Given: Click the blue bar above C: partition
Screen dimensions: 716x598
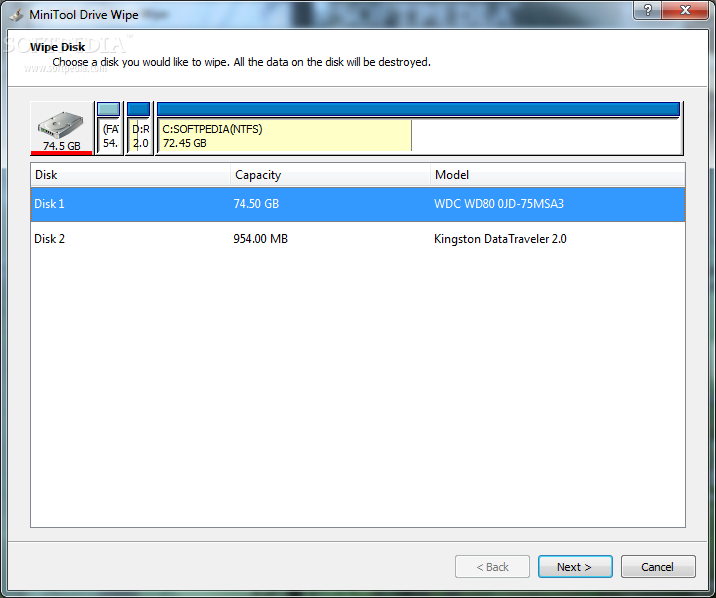Looking at the screenshot, I should [x=418, y=110].
